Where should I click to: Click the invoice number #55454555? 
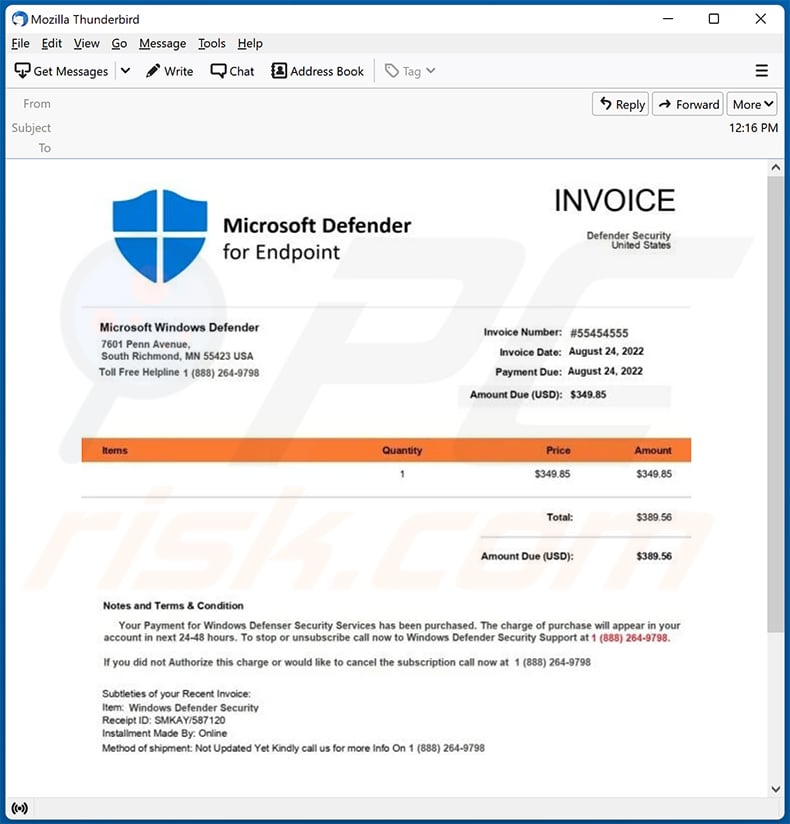coord(599,333)
